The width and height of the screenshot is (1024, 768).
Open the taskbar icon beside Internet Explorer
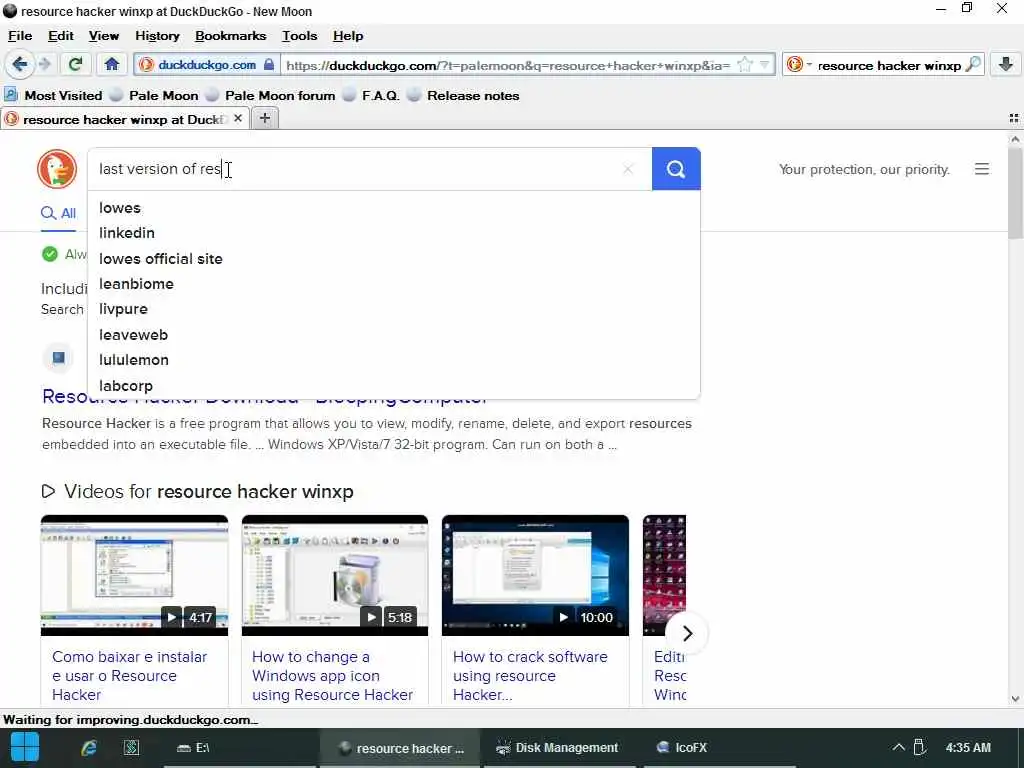[131, 748]
